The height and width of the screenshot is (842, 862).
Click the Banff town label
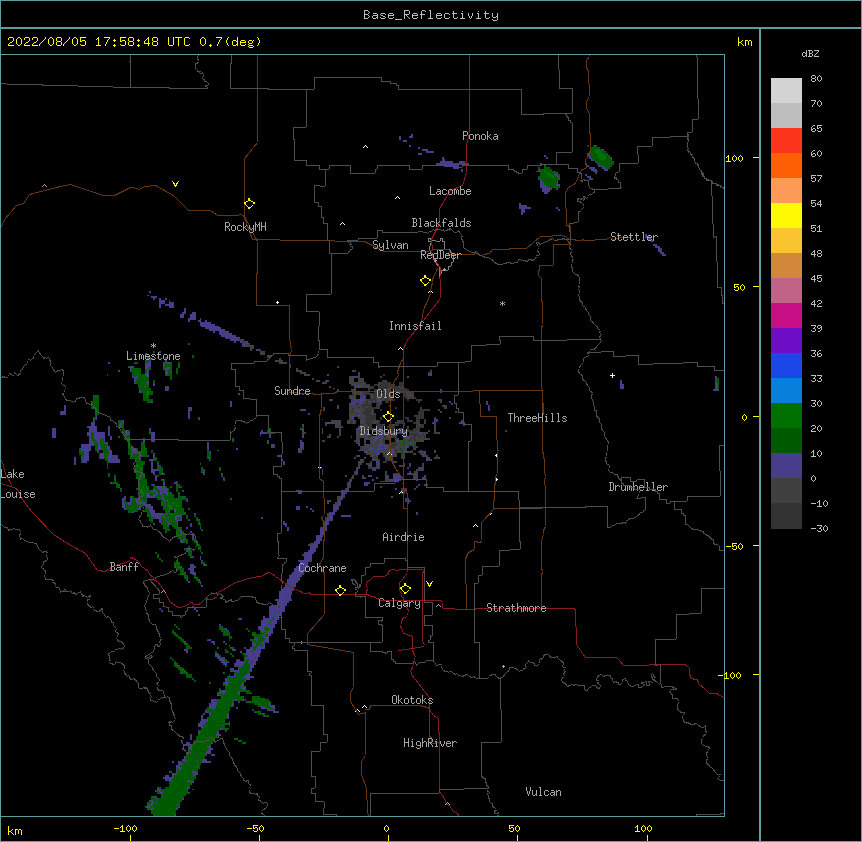coord(124,567)
